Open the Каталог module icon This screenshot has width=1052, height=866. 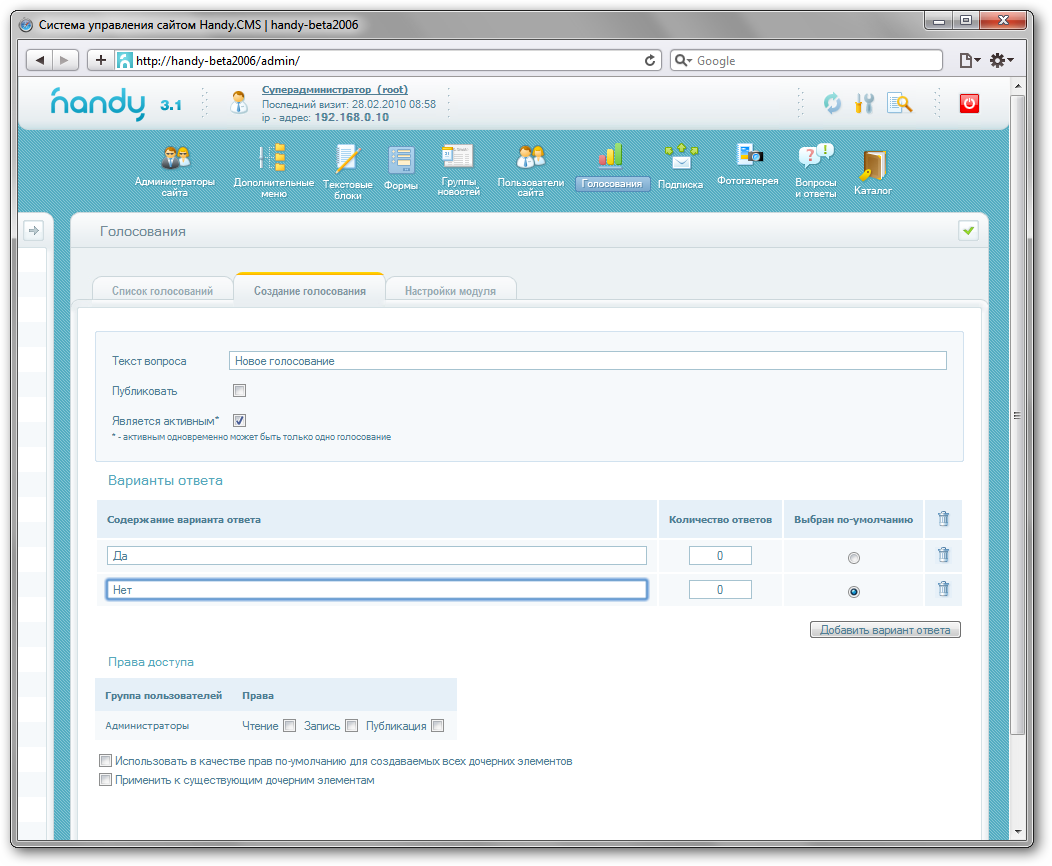[x=873, y=164]
